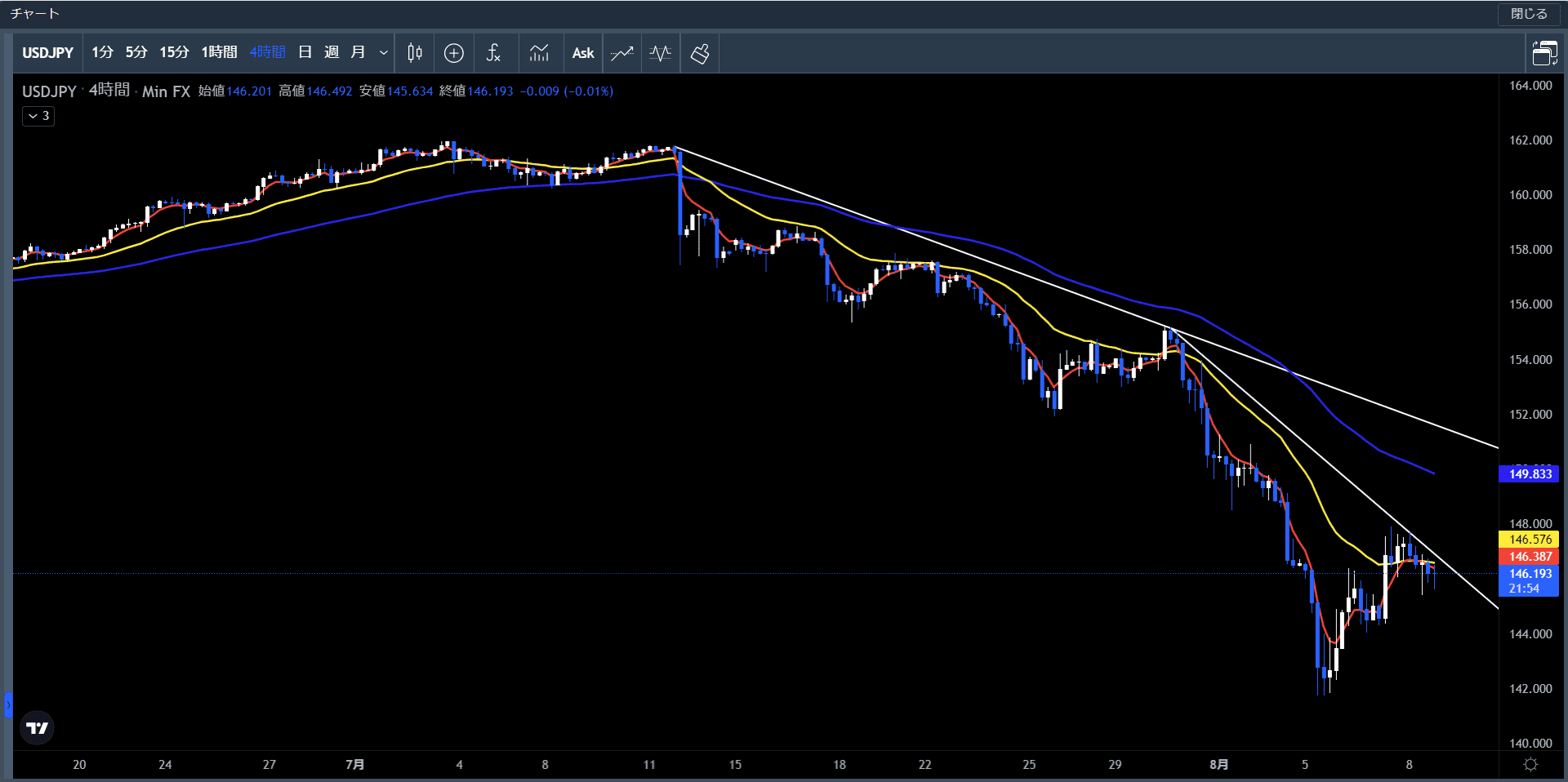1568x782 pixels.
Task: Click the detach window layout icon
Action: [x=1544, y=53]
